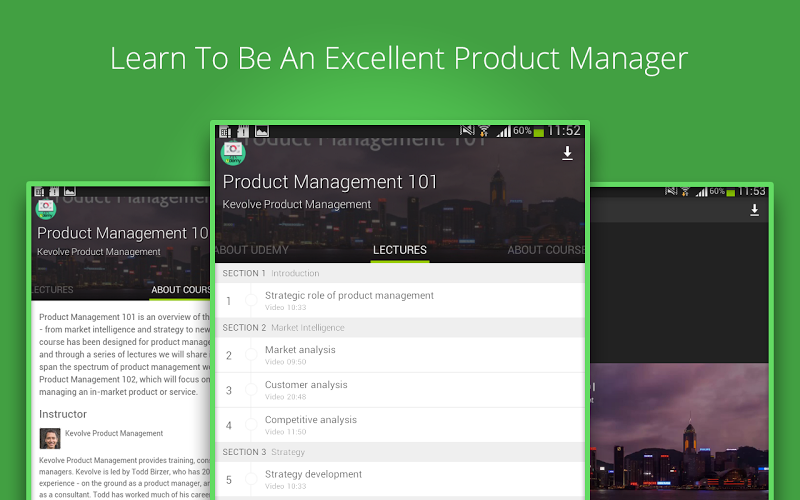This screenshot has height=500, width=800.
Task: Tap progress circle for Competitive analysis
Action: [x=251, y=425]
